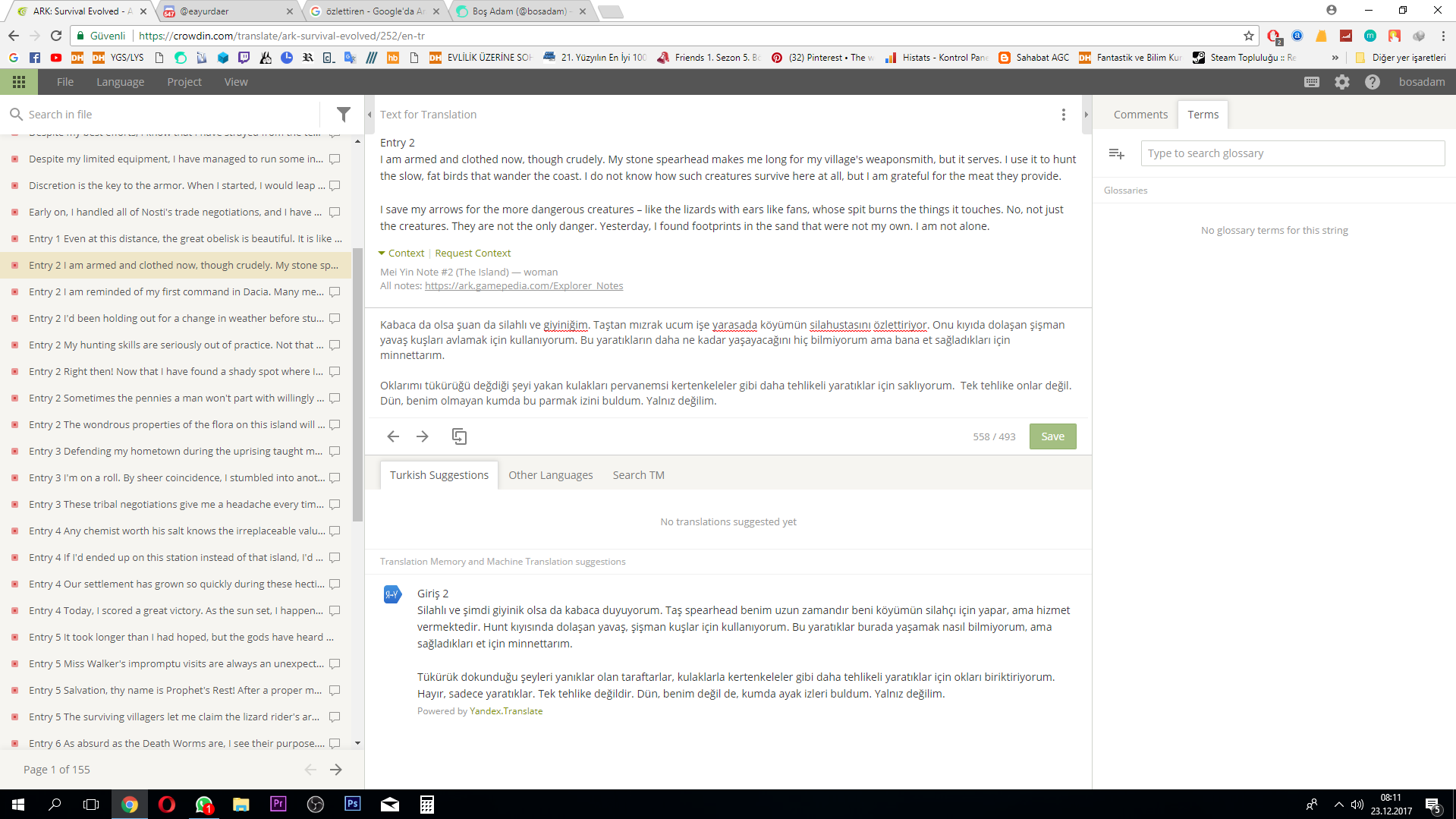Collapse the right comments panel arrow
This screenshot has width=1456, height=819.
pyautogui.click(x=1086, y=115)
